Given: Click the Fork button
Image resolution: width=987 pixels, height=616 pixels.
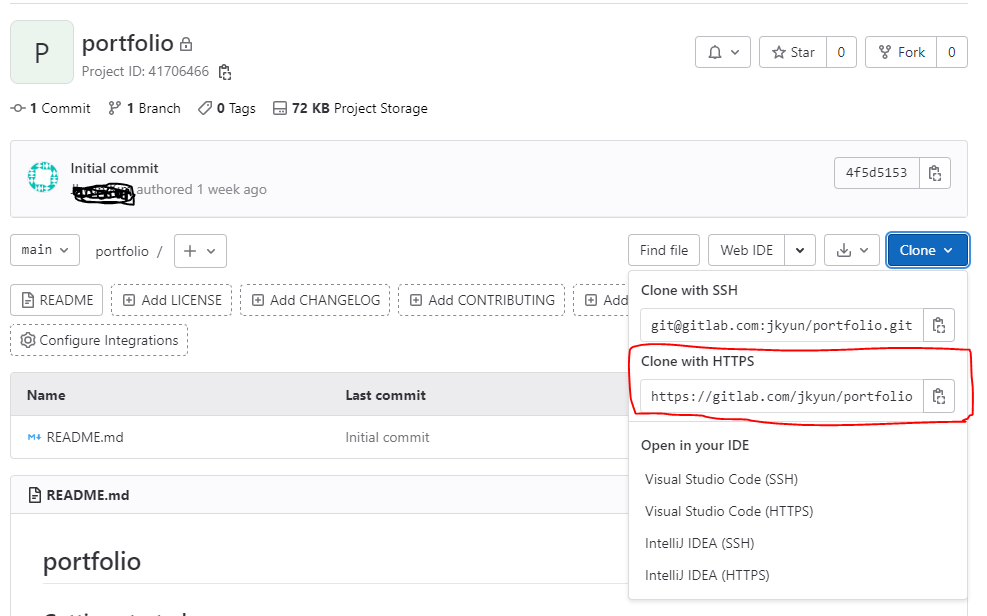Looking at the screenshot, I should 901,52.
